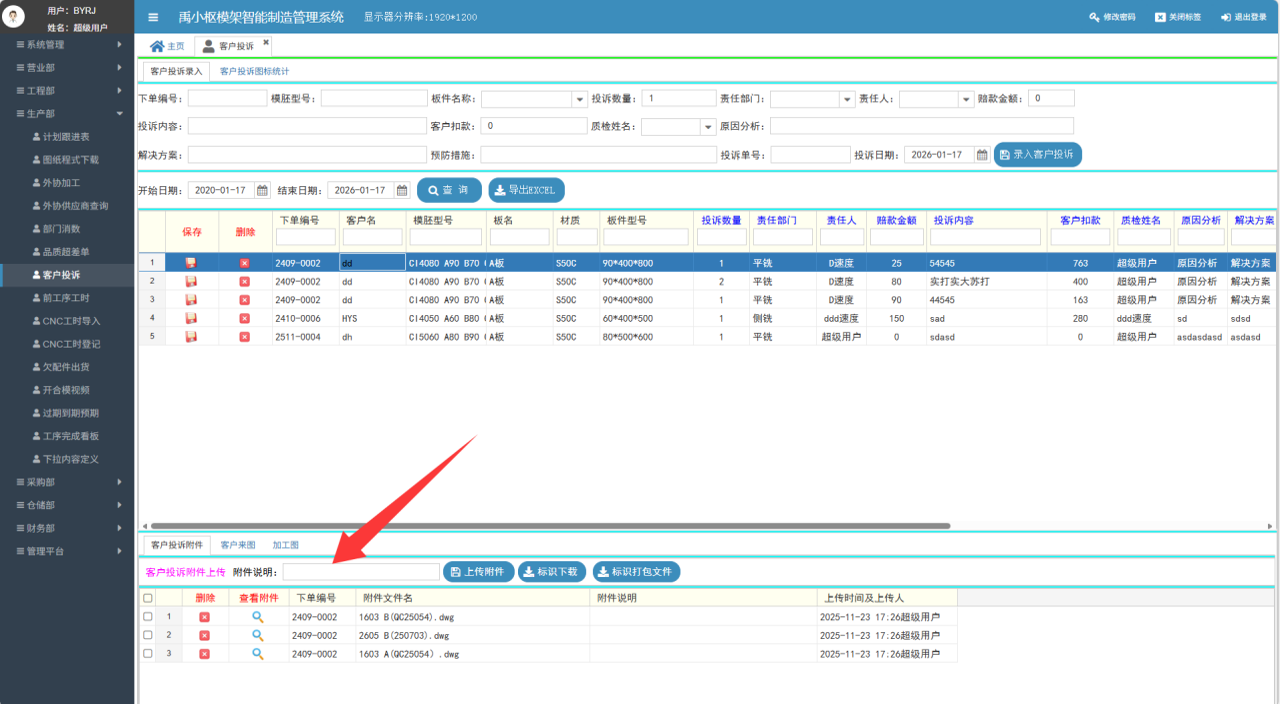Open calendar picker for 开始日期
The image size is (1280, 704).
click(262, 190)
